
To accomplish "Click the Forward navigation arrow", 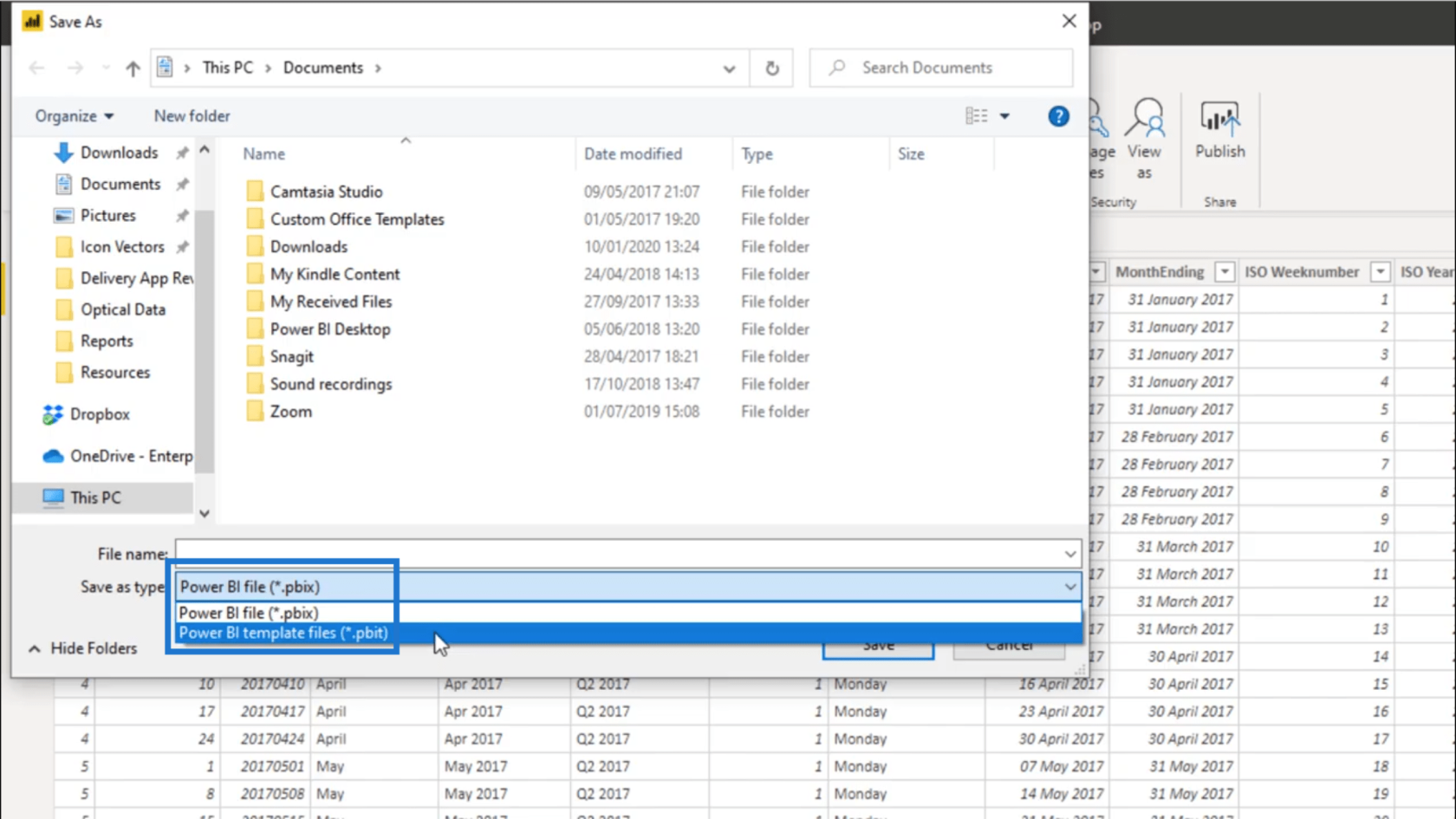I will pyautogui.click(x=75, y=68).
